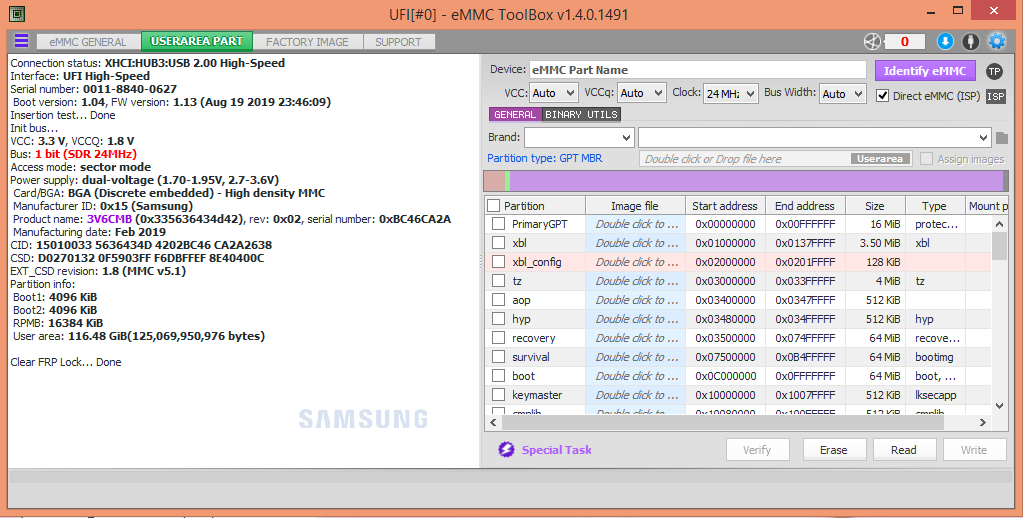Switch to the USERAREA PART tab
Viewport: 1023px width, 518px height.
click(196, 41)
